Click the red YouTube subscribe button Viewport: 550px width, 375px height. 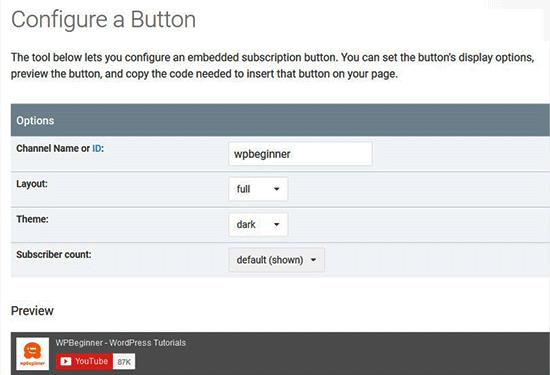(x=84, y=361)
